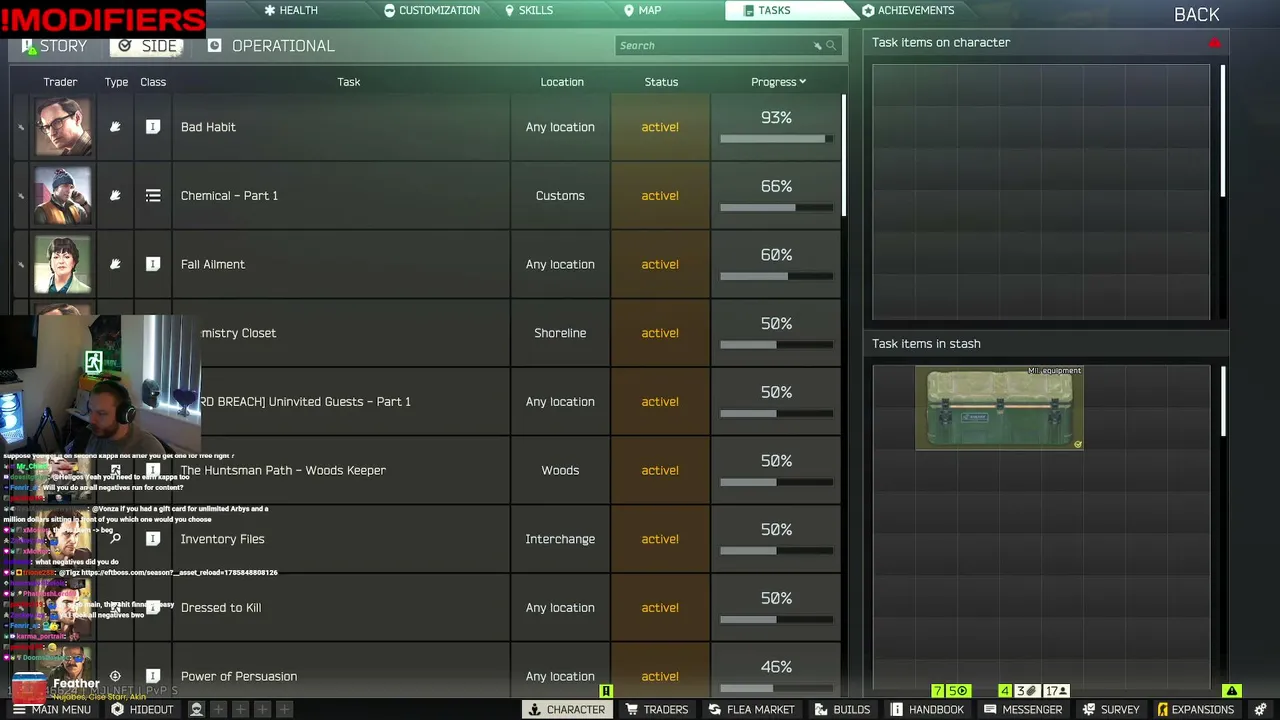Click the Bad Habit 93% progress bar
Image resolution: width=1280 pixels, height=720 pixels.
[x=776, y=139]
